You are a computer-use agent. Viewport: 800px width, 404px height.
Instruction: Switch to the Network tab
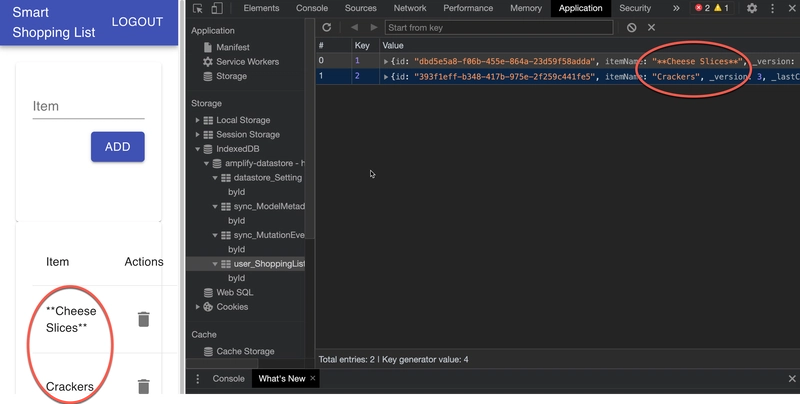pos(410,8)
